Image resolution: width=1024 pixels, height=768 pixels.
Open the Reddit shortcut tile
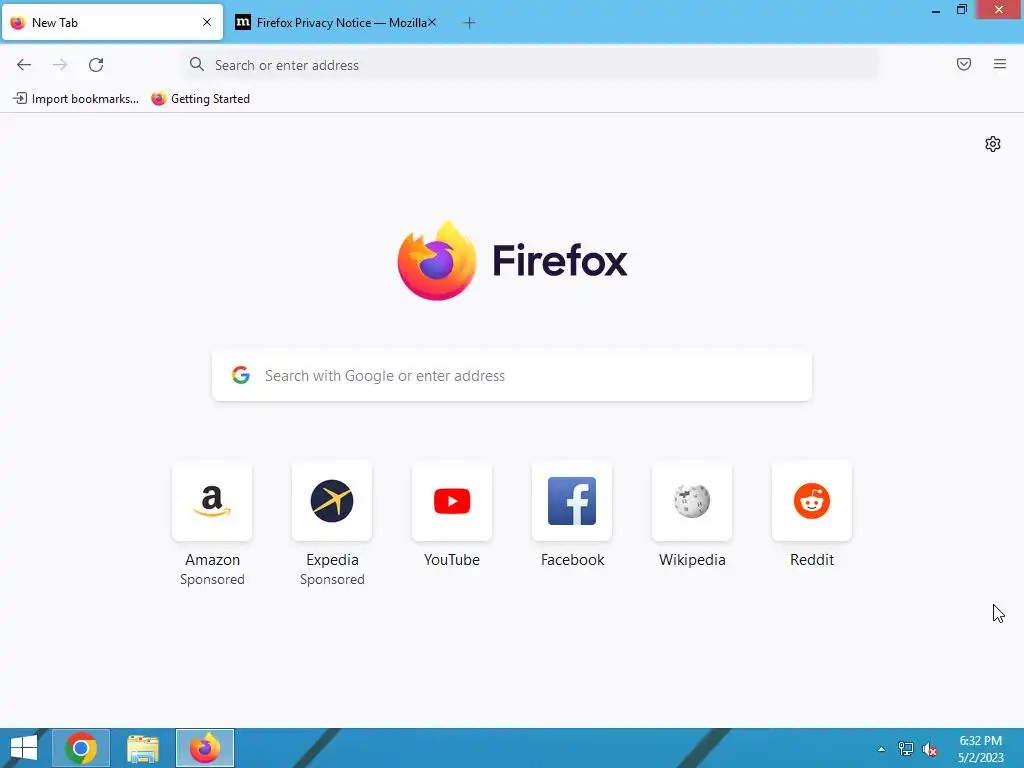coord(812,501)
